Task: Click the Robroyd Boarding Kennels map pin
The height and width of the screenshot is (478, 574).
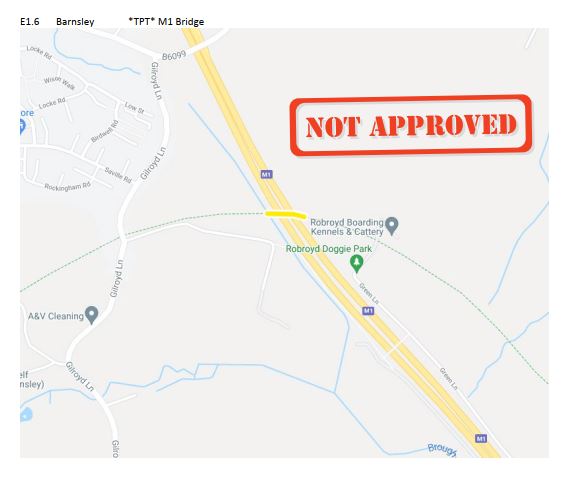Action: 392,226
